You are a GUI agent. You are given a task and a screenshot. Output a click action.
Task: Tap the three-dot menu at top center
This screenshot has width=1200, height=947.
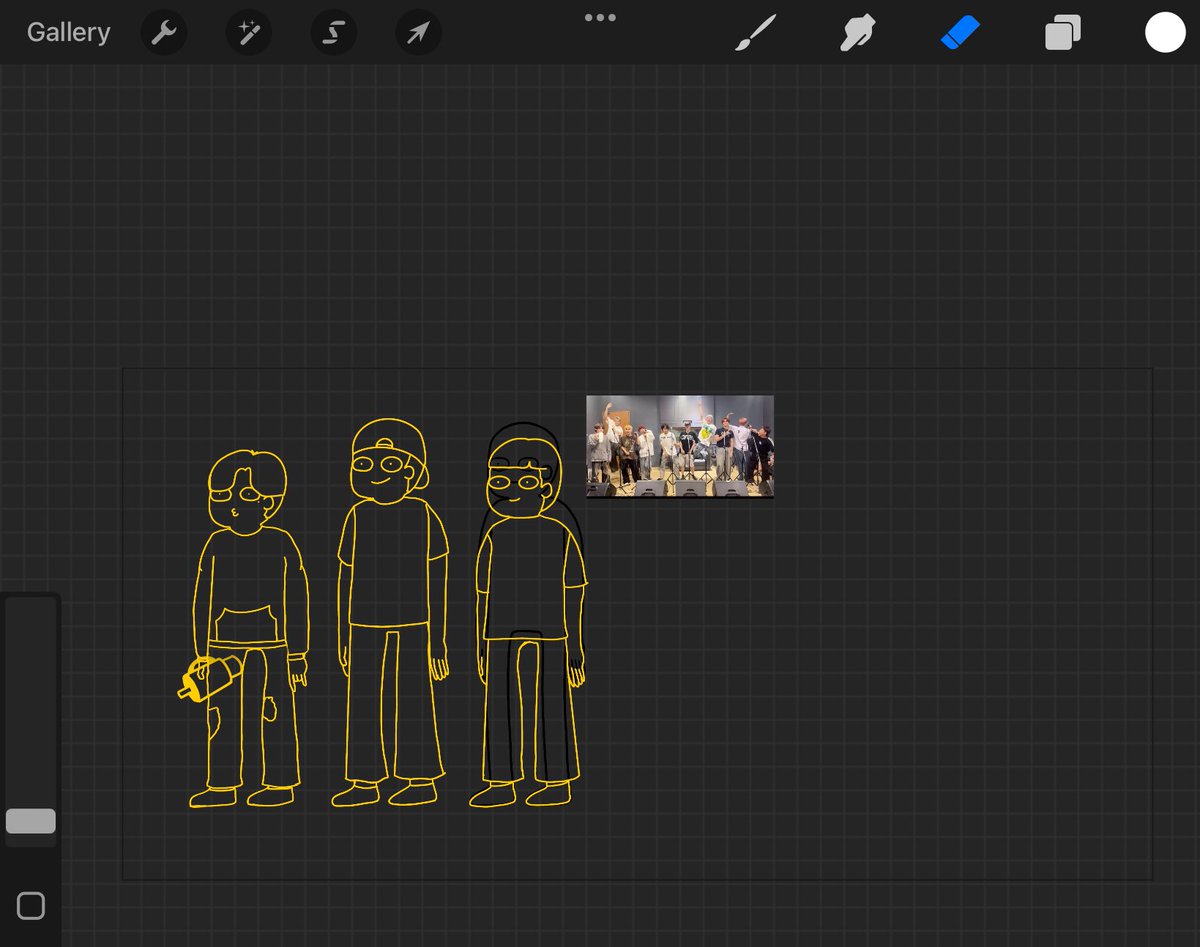click(600, 17)
